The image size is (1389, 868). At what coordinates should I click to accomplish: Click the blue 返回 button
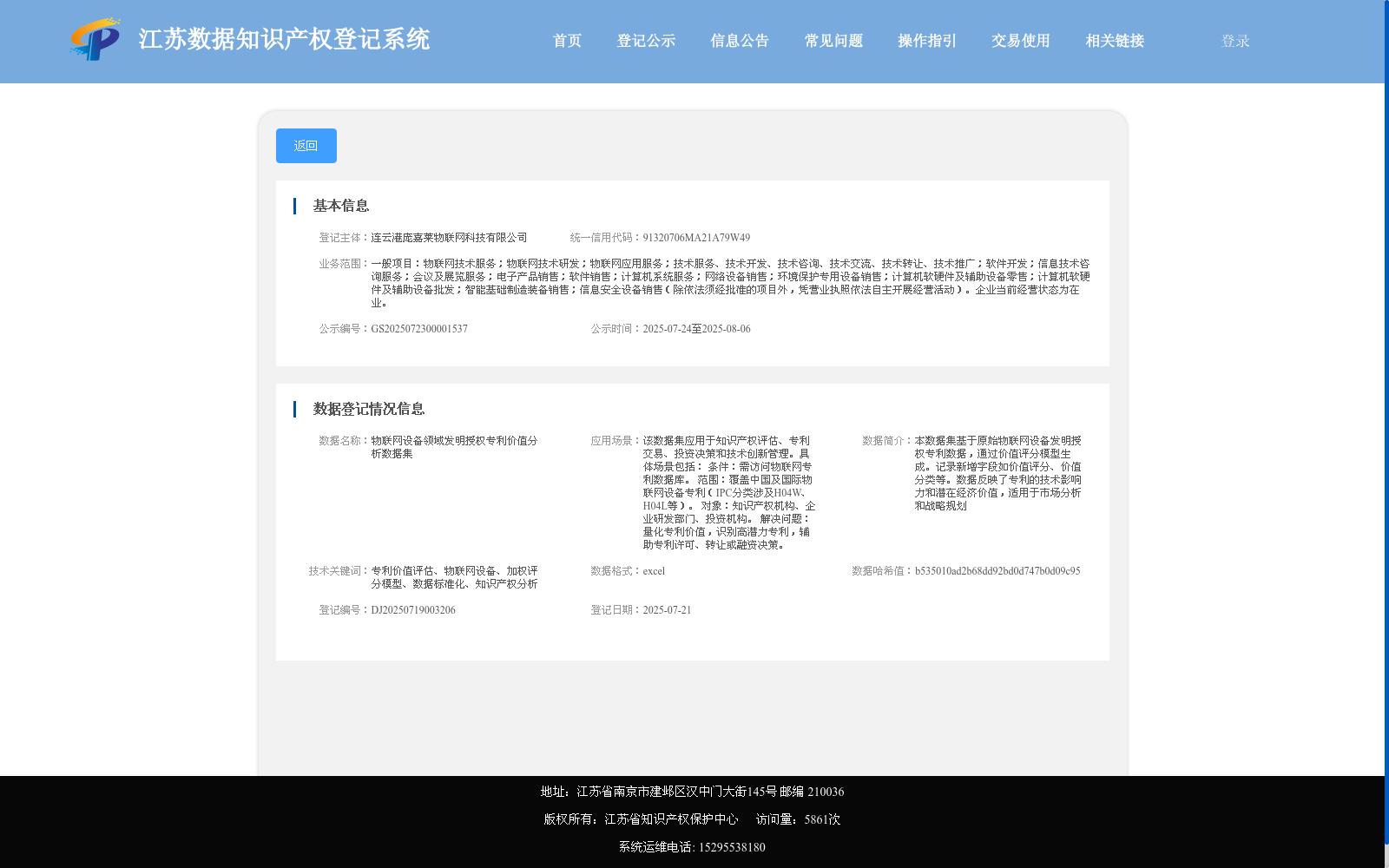[x=306, y=146]
